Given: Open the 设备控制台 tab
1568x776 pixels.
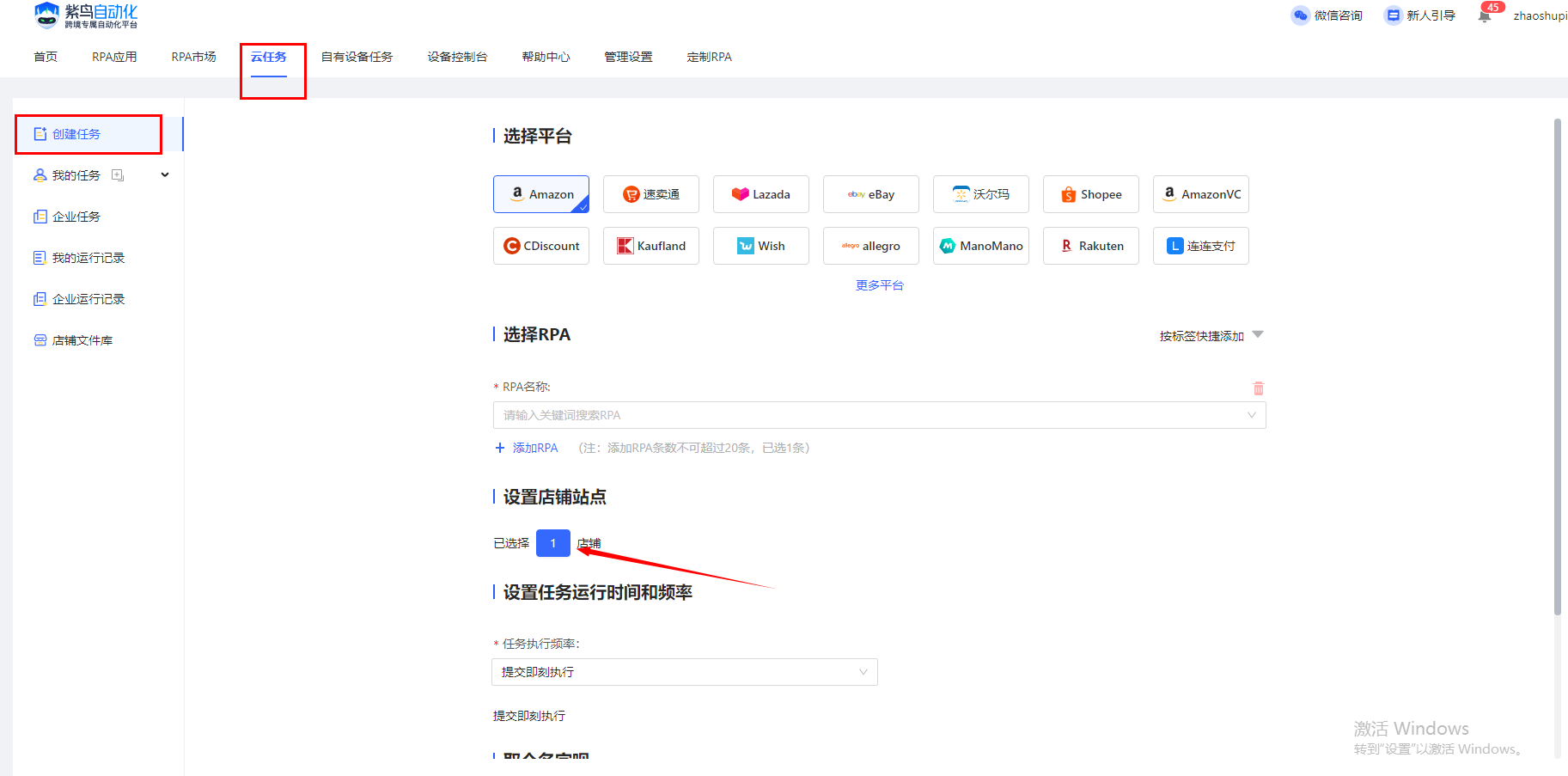Looking at the screenshot, I should pos(457,57).
